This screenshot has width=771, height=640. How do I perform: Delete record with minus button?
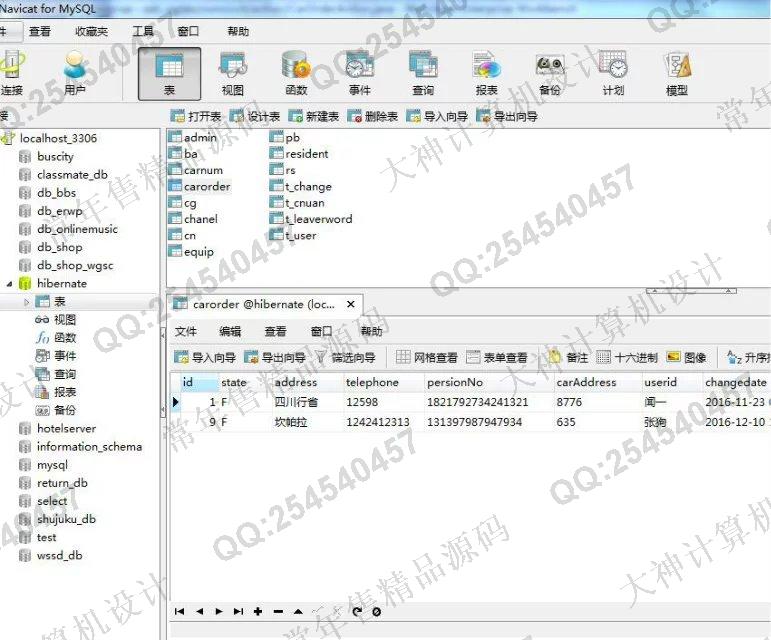click(278, 611)
